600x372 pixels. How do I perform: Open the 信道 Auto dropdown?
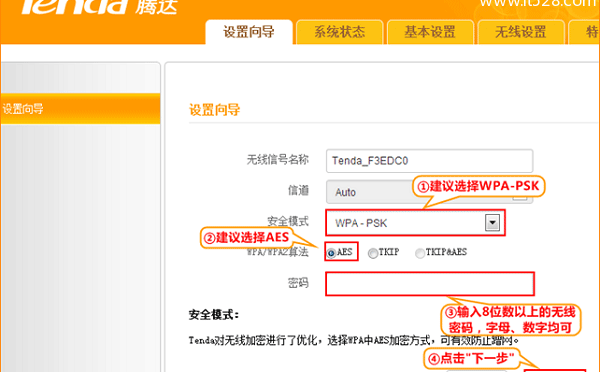tap(429, 192)
